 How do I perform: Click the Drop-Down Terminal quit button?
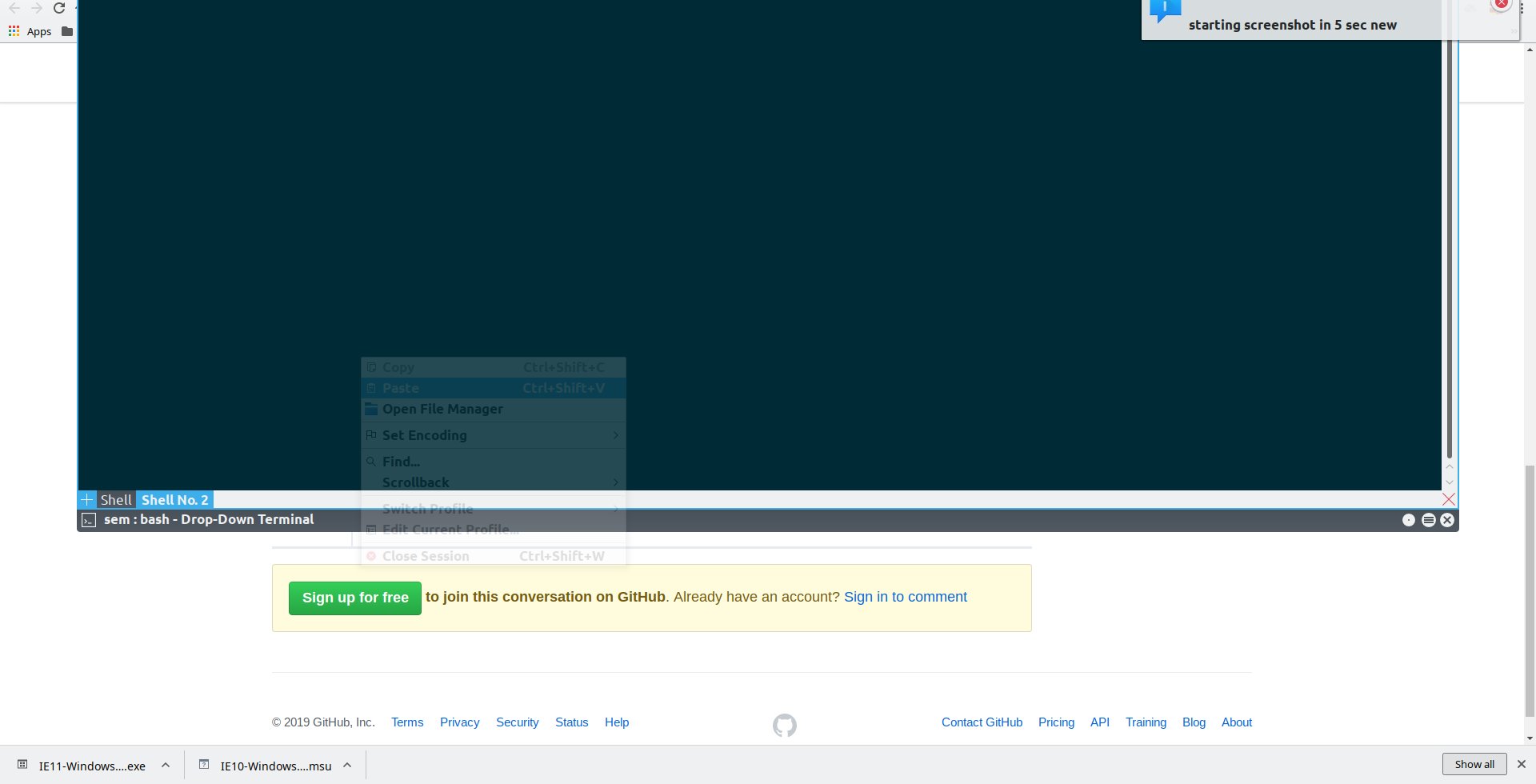[x=1447, y=520]
